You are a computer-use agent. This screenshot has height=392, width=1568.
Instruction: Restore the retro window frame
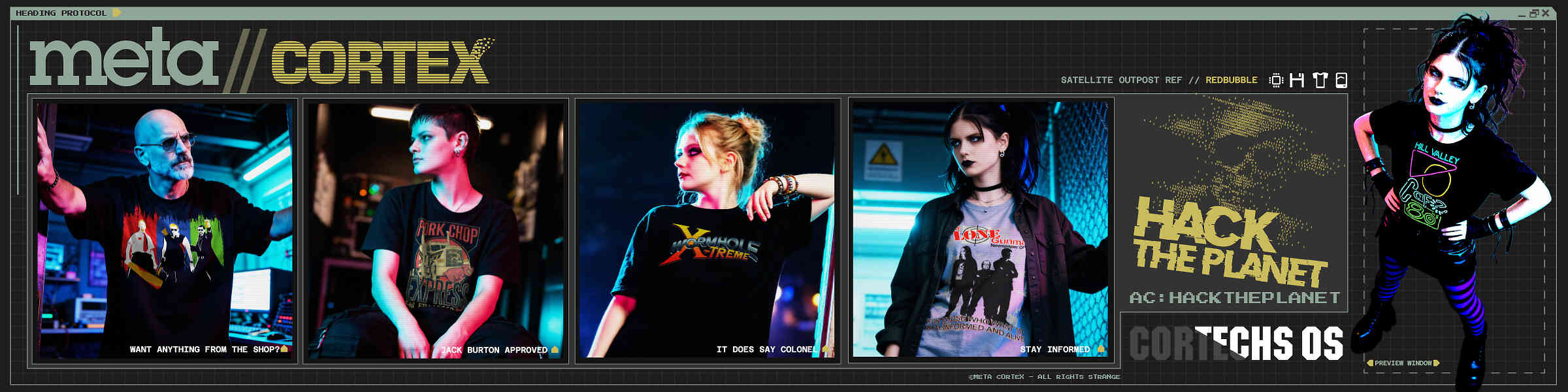pyautogui.click(x=1533, y=13)
